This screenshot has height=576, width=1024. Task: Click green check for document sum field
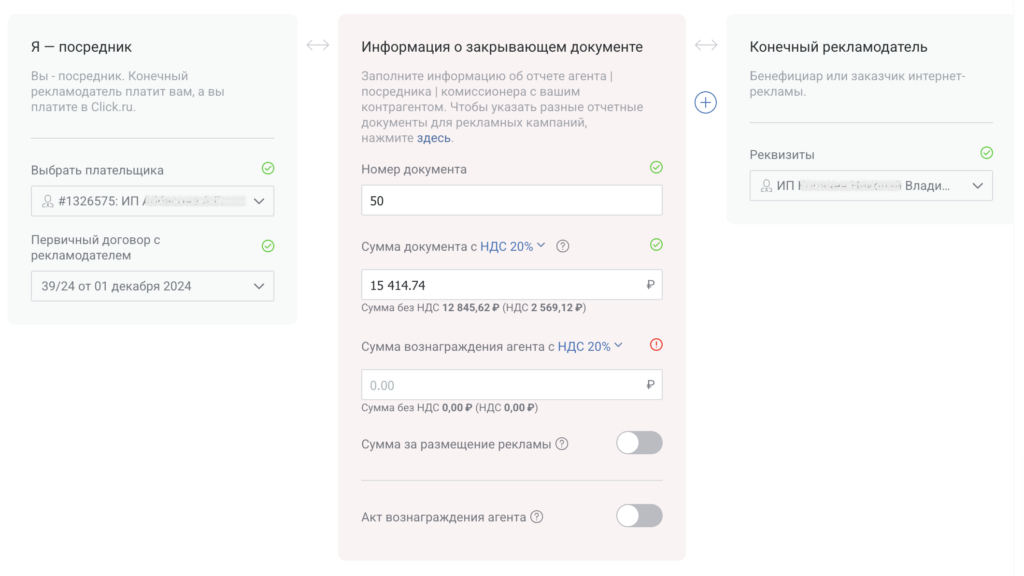coord(656,245)
